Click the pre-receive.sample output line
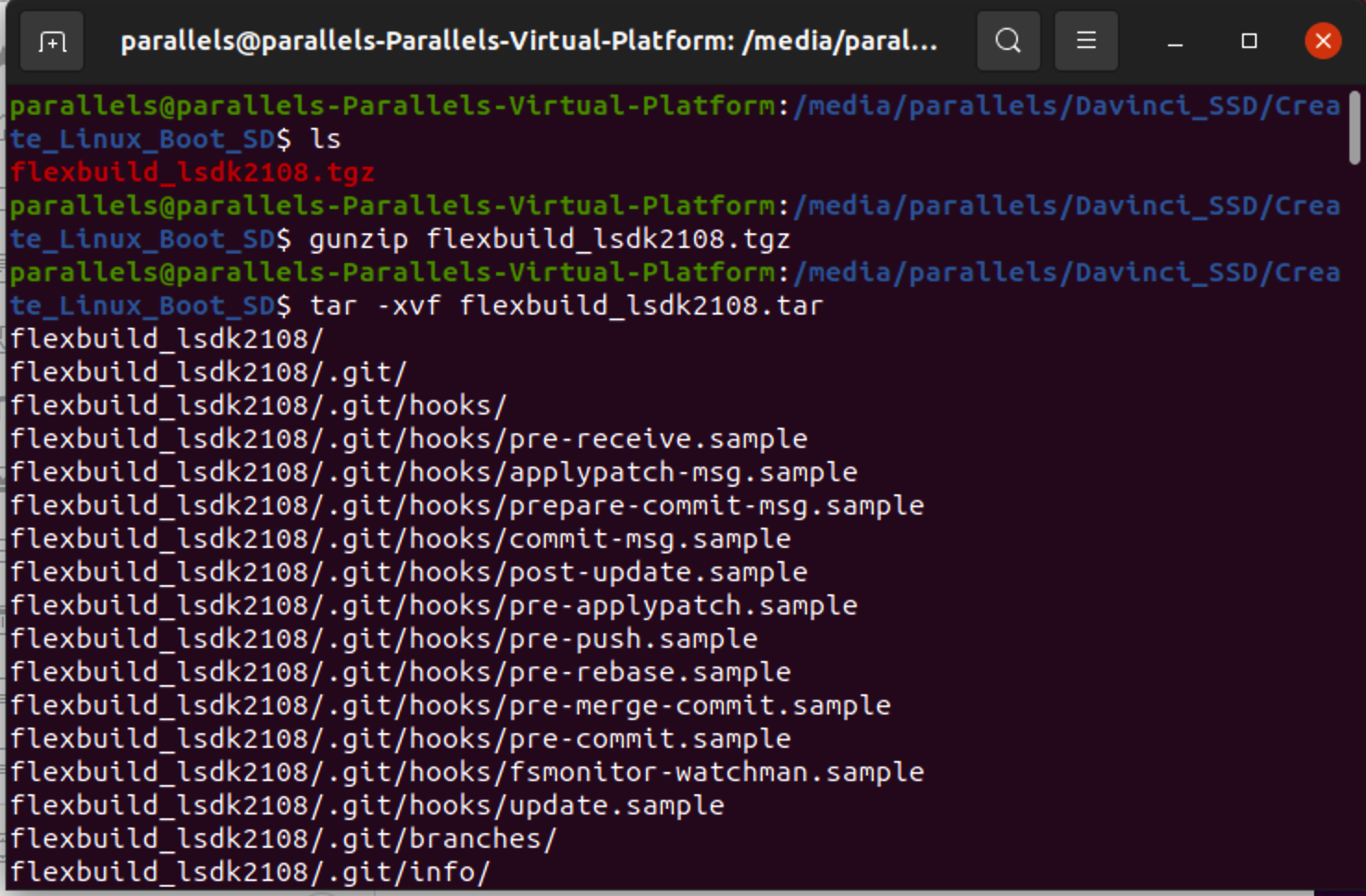 pyautogui.click(x=408, y=439)
